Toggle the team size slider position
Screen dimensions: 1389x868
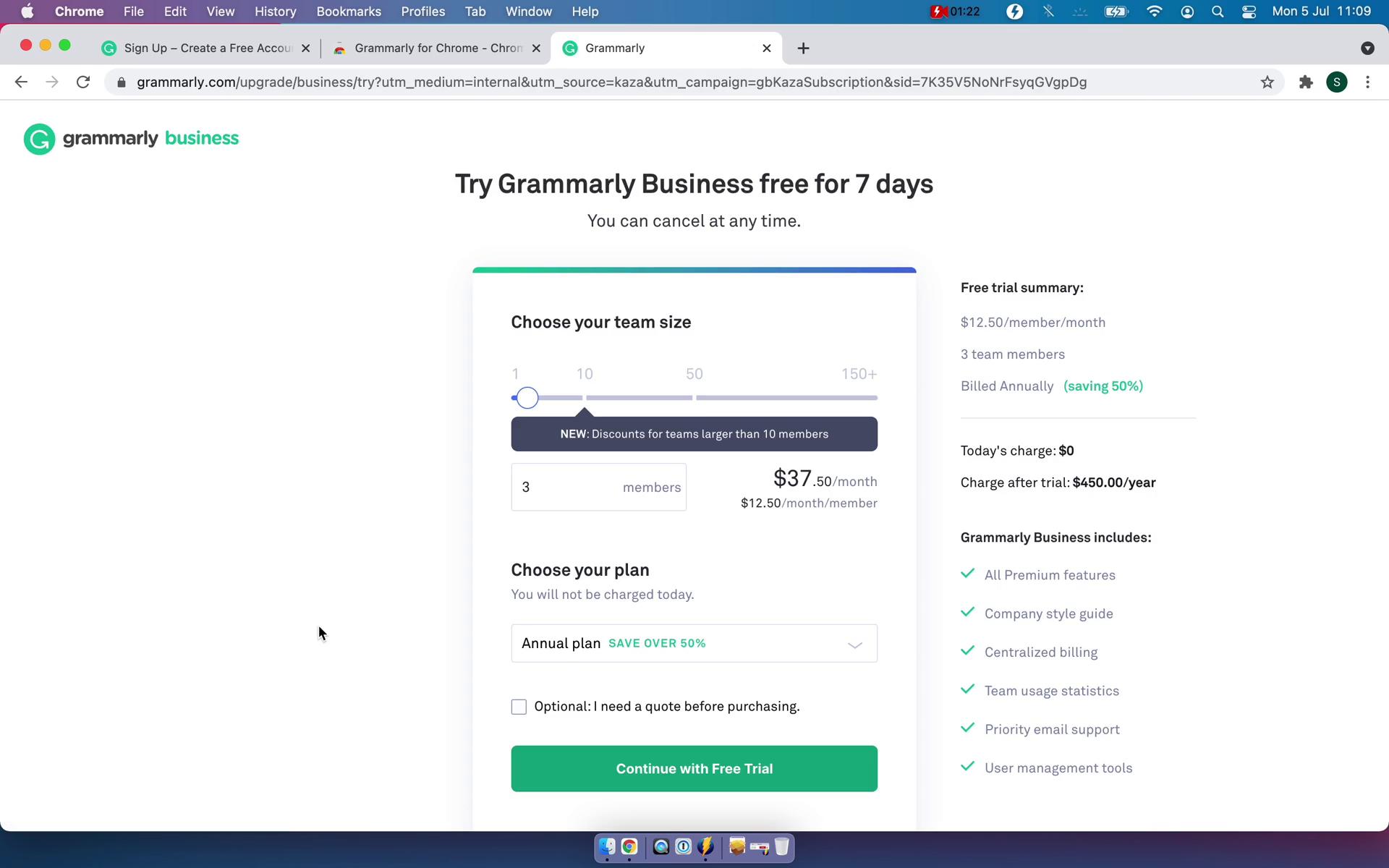coord(526,397)
